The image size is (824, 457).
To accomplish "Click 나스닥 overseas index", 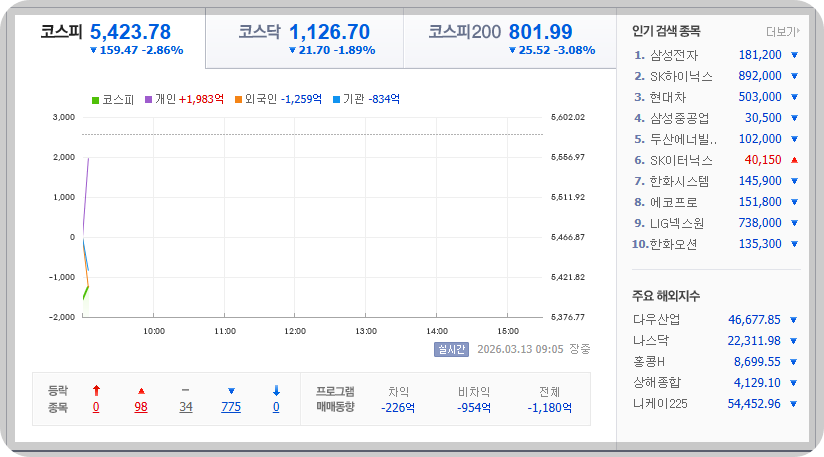I will point(651,341).
